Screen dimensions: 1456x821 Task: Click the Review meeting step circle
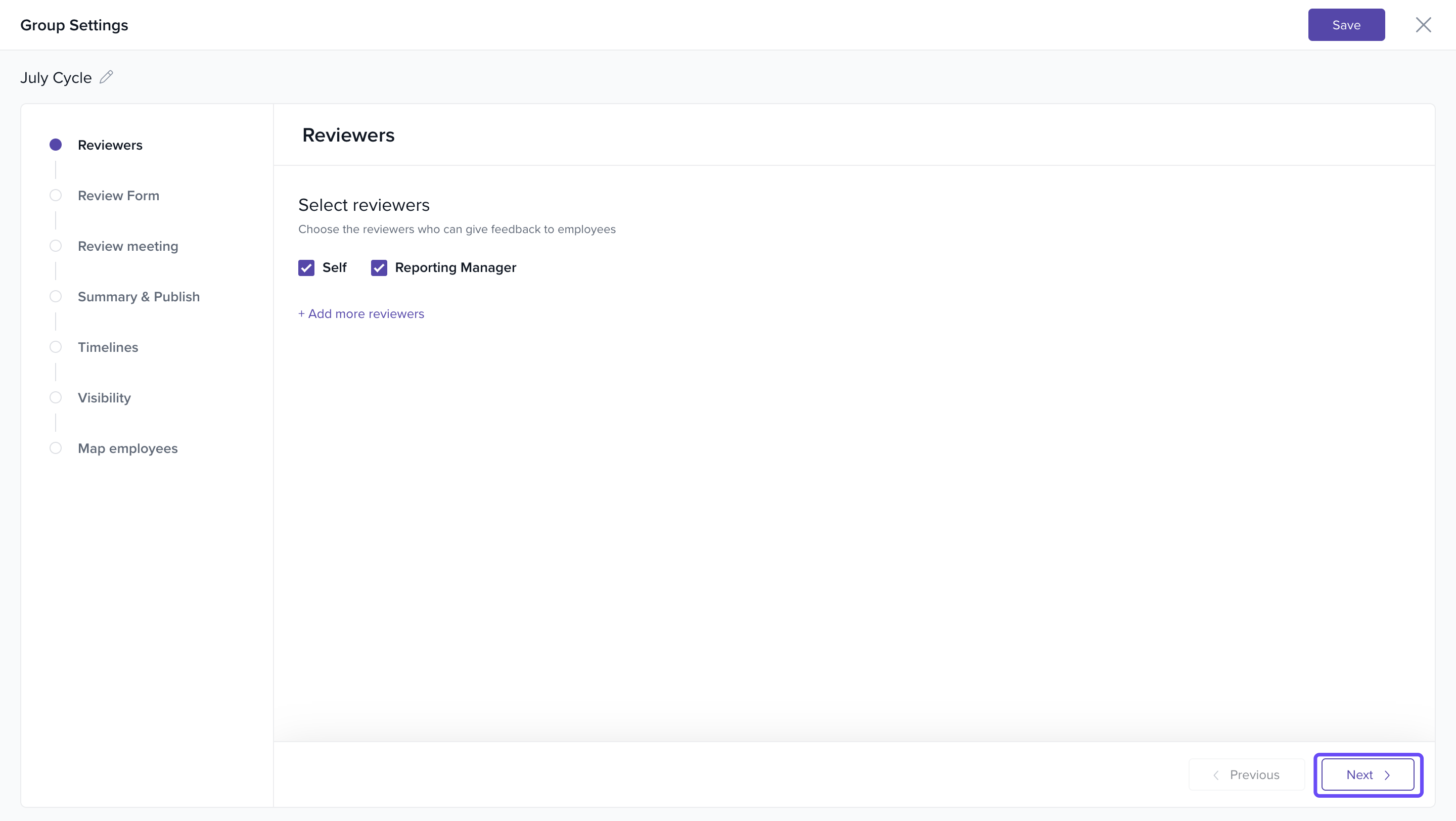(x=56, y=246)
